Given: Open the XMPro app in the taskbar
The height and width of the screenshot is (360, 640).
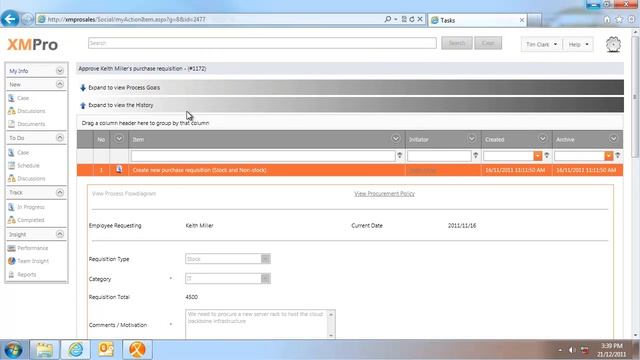Looking at the screenshot, I should 138,350.
